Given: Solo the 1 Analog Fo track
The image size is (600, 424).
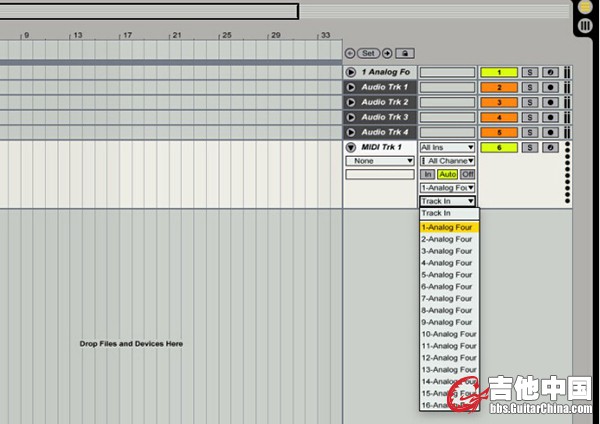Looking at the screenshot, I should pos(529,72).
